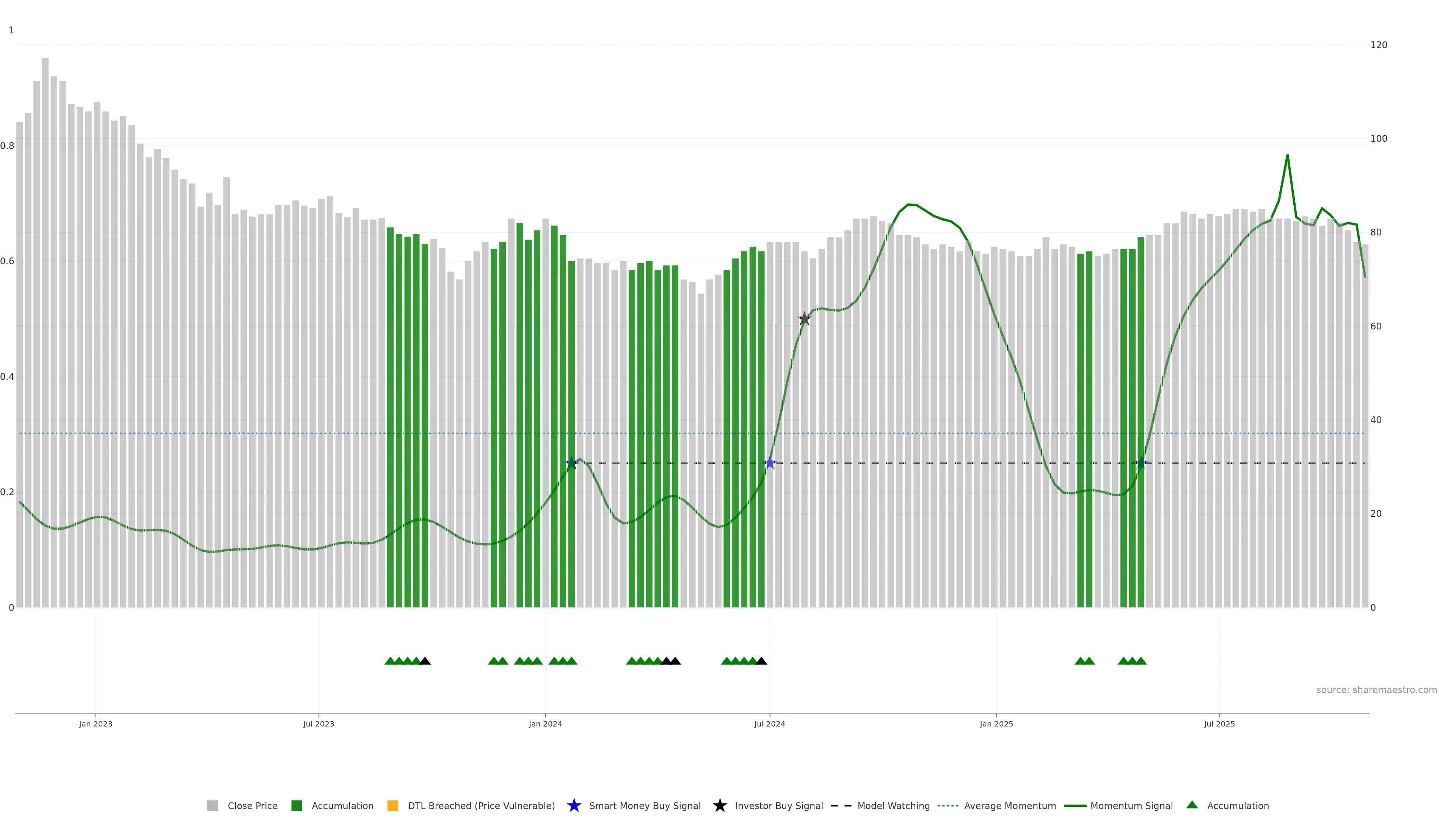Click the Jan 2024 x-axis label
This screenshot has height=819, width=1456.
pos(546,723)
